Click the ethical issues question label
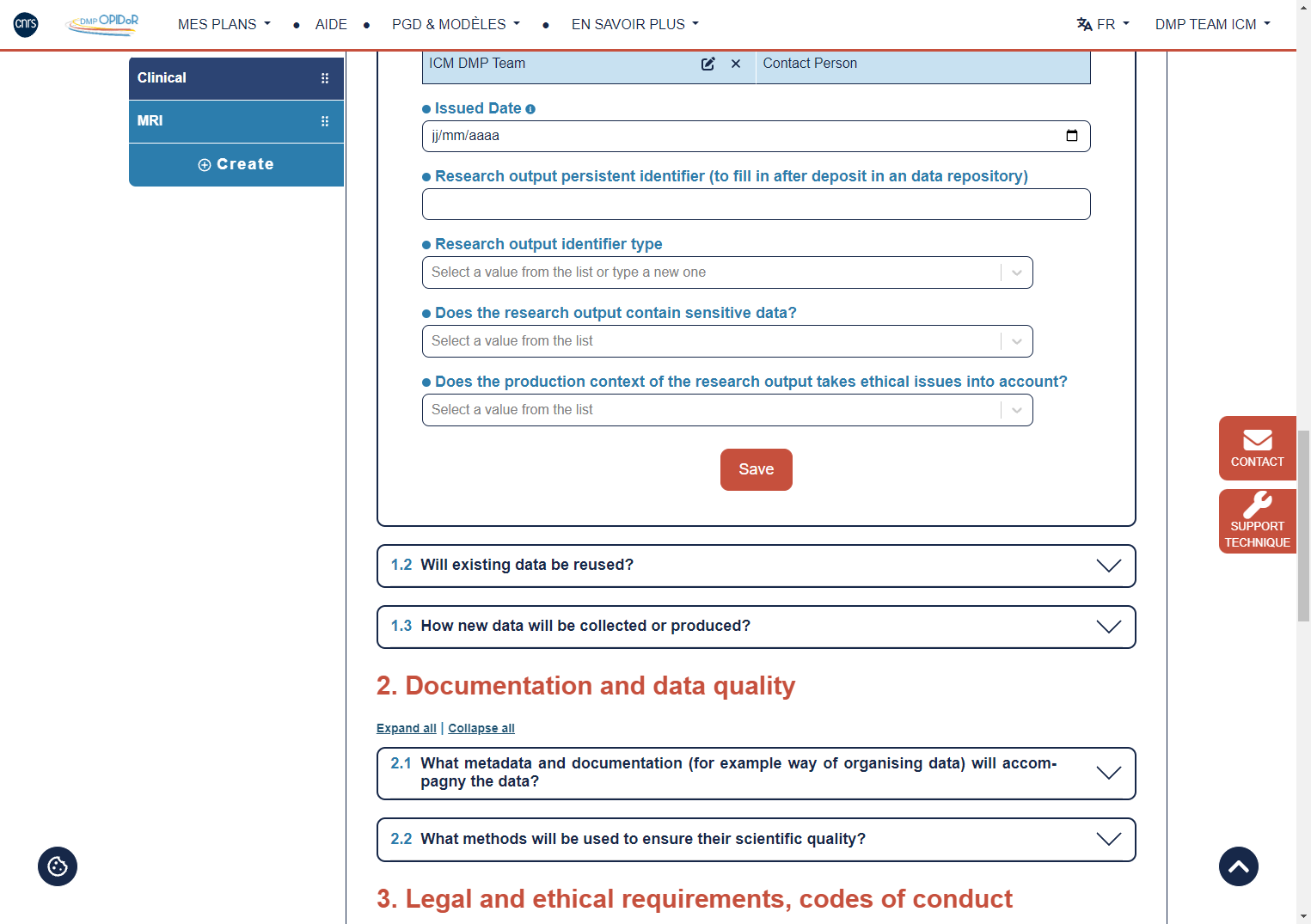The image size is (1311, 924). pyautogui.click(x=750, y=382)
